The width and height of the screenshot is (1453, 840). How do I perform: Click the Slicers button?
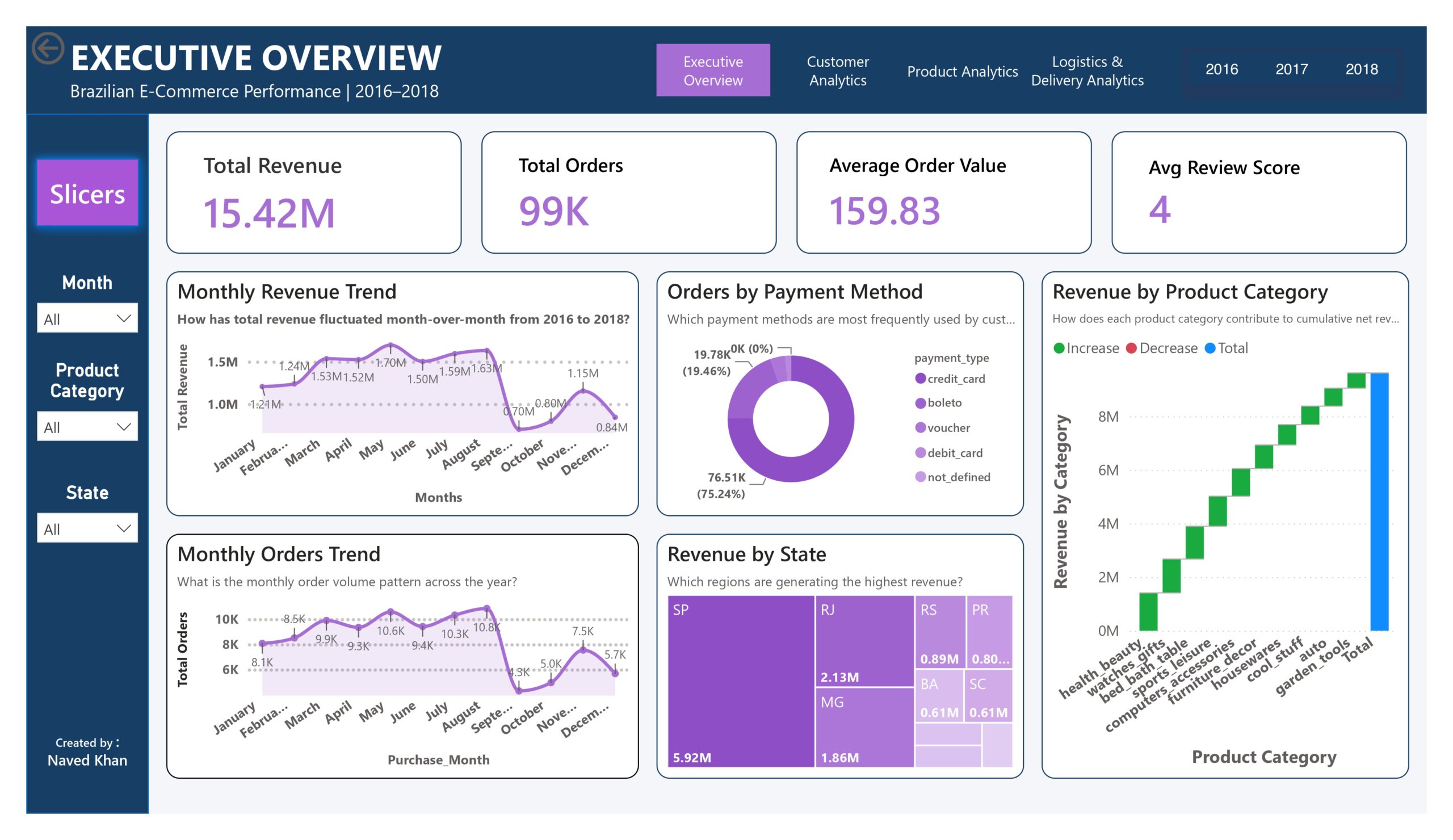coord(87,193)
